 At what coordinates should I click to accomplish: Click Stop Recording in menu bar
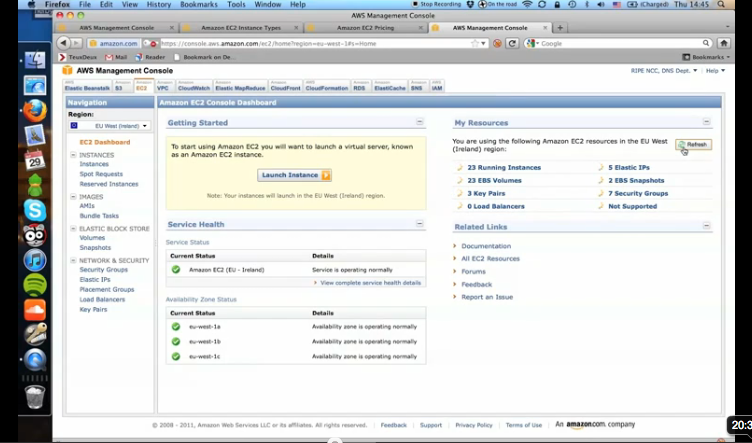pos(436,4)
